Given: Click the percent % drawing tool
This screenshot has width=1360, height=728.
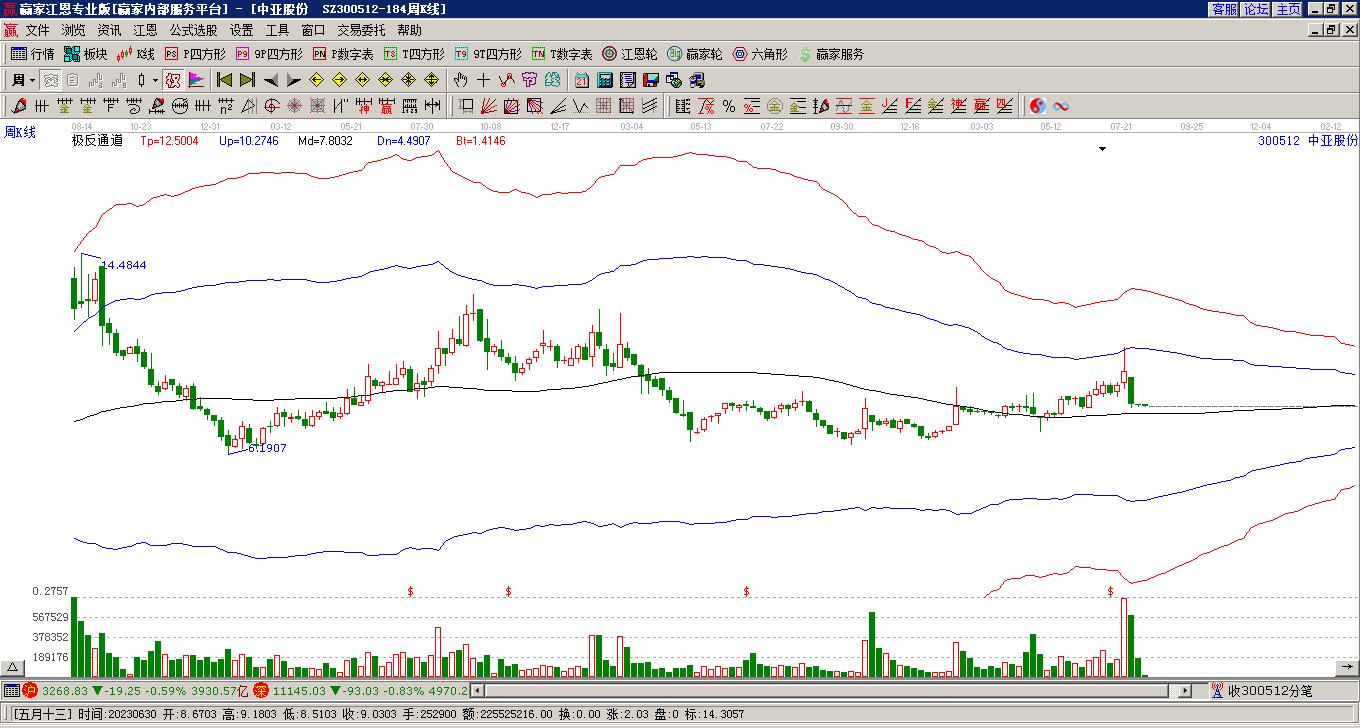Looking at the screenshot, I should (x=729, y=106).
